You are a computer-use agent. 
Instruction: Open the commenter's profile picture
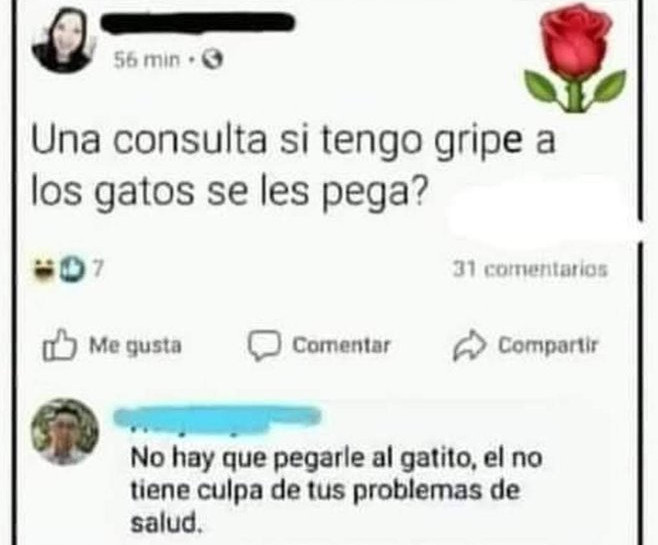pos(65,433)
